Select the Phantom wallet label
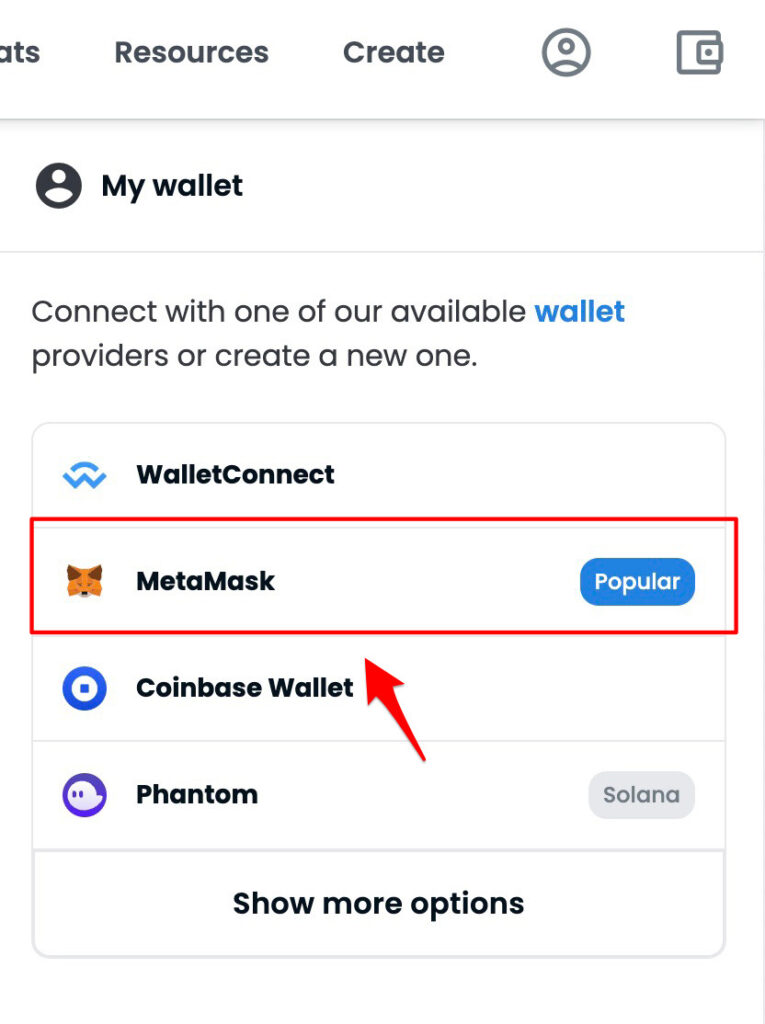This screenshot has width=765, height=1024. (197, 795)
